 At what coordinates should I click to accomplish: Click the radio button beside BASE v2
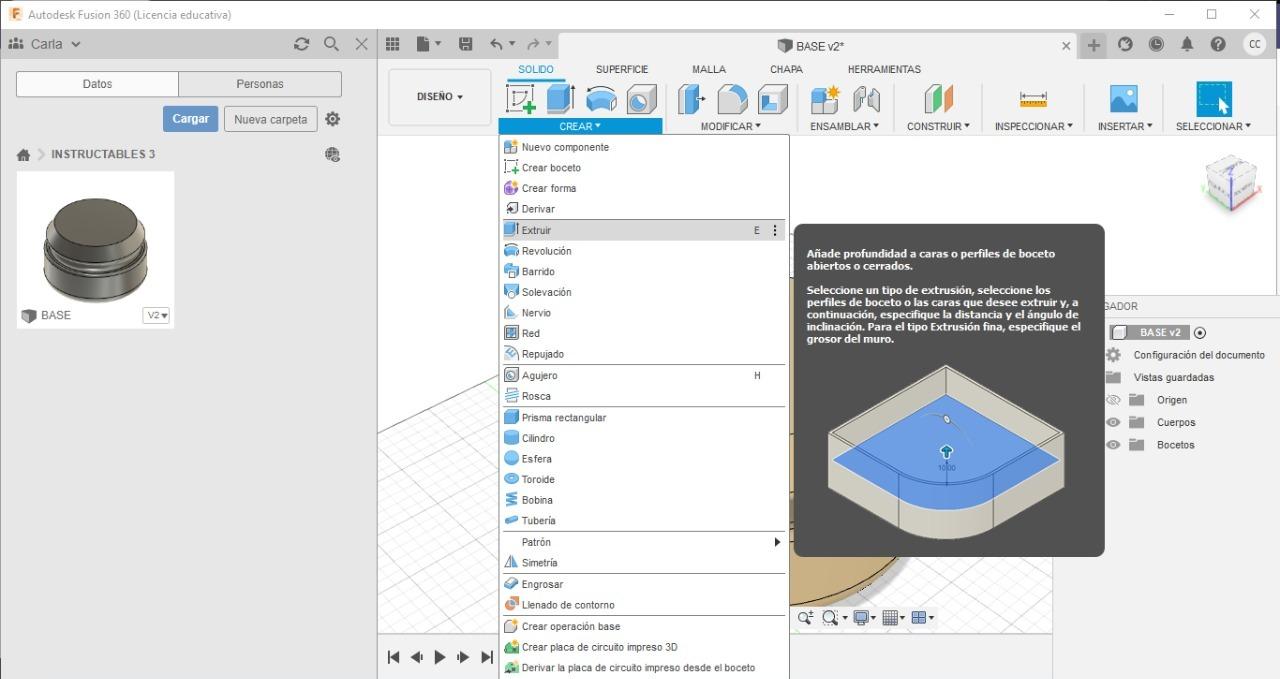tap(1200, 333)
